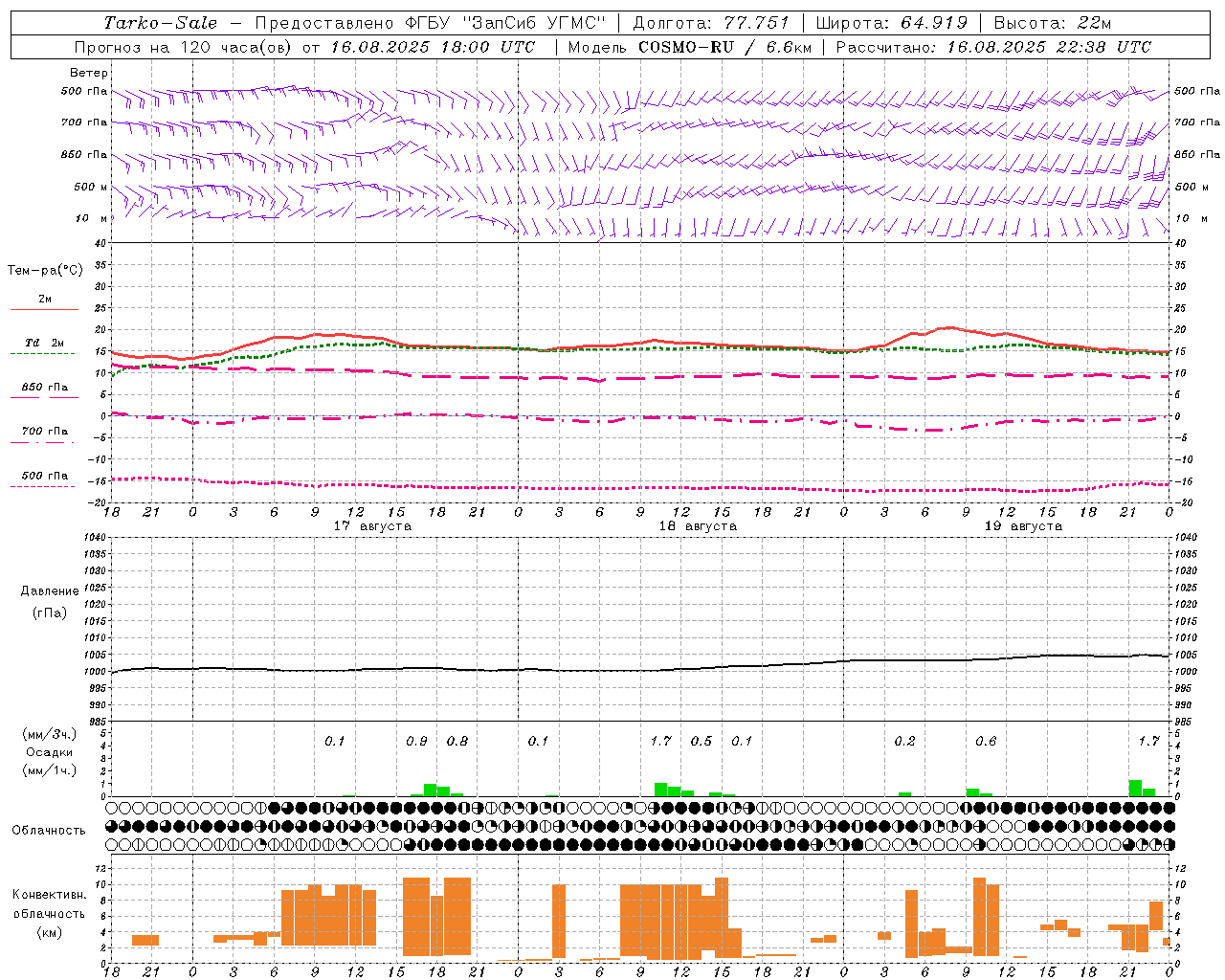This screenshot has height=980, width=1225.
Task: Click the 19 августа date label
Action: point(1023,526)
